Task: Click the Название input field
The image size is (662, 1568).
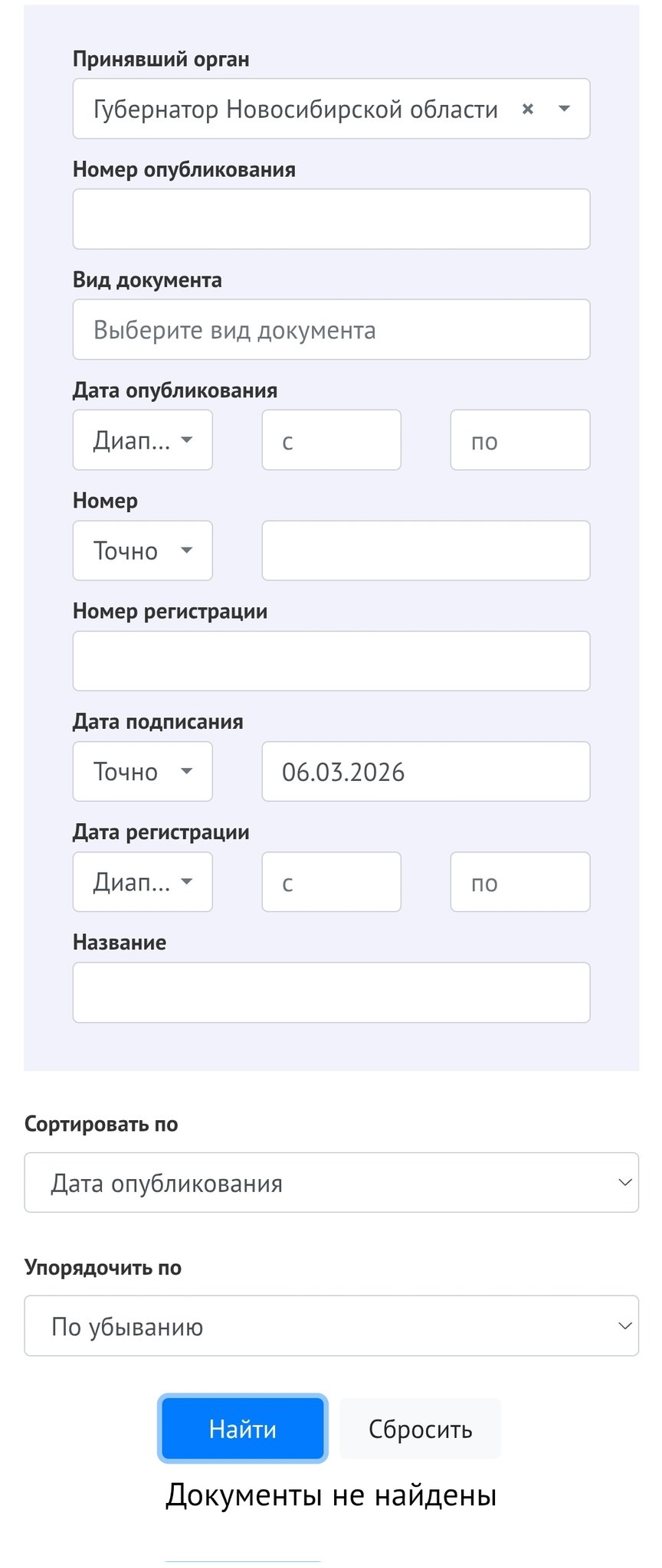Action: 331,992
